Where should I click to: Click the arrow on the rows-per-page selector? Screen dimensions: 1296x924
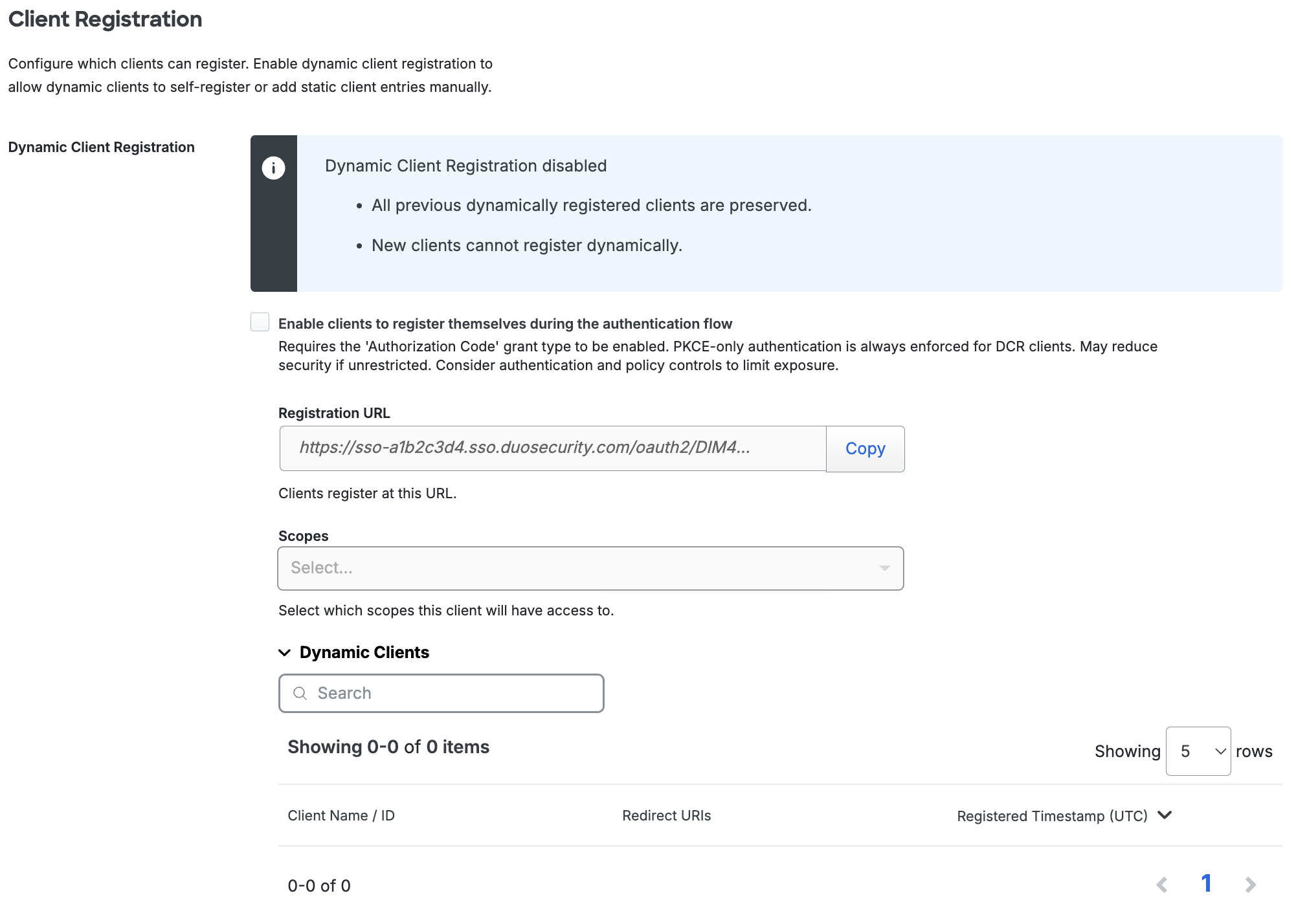[x=1220, y=751]
